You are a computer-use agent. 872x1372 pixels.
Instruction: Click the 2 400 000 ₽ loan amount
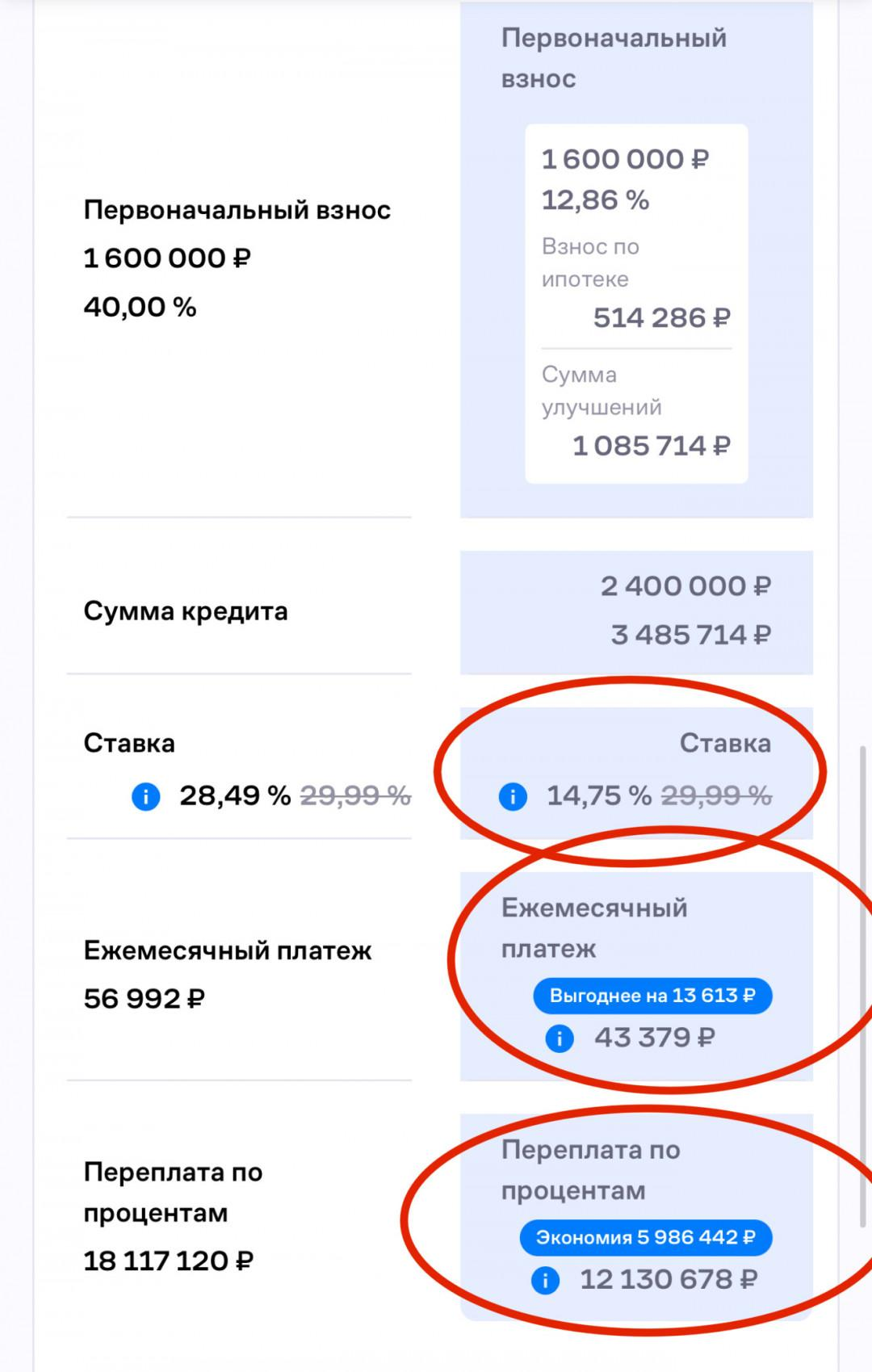pyautogui.click(x=685, y=586)
